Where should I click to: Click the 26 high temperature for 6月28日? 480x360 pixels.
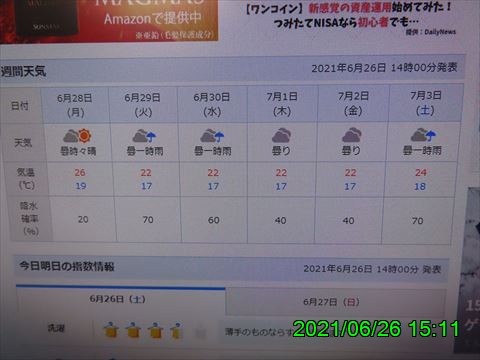80,172
